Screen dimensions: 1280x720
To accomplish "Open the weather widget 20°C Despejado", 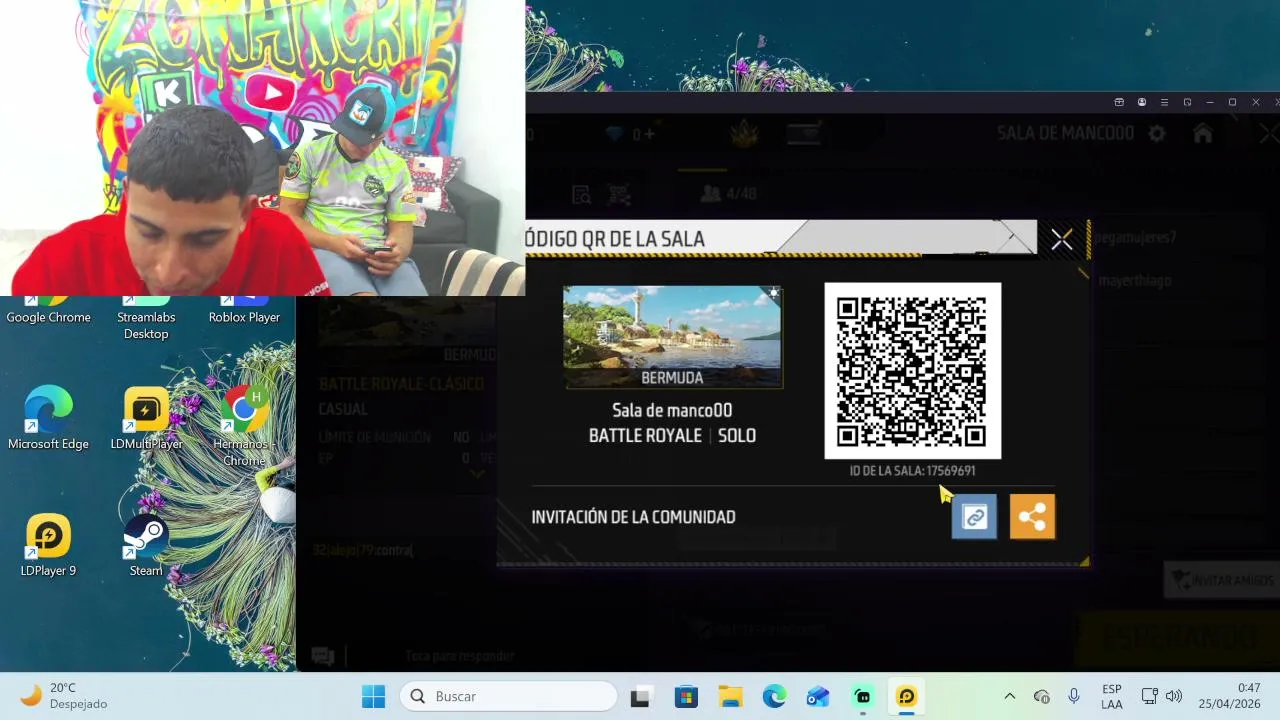I will tap(65, 696).
